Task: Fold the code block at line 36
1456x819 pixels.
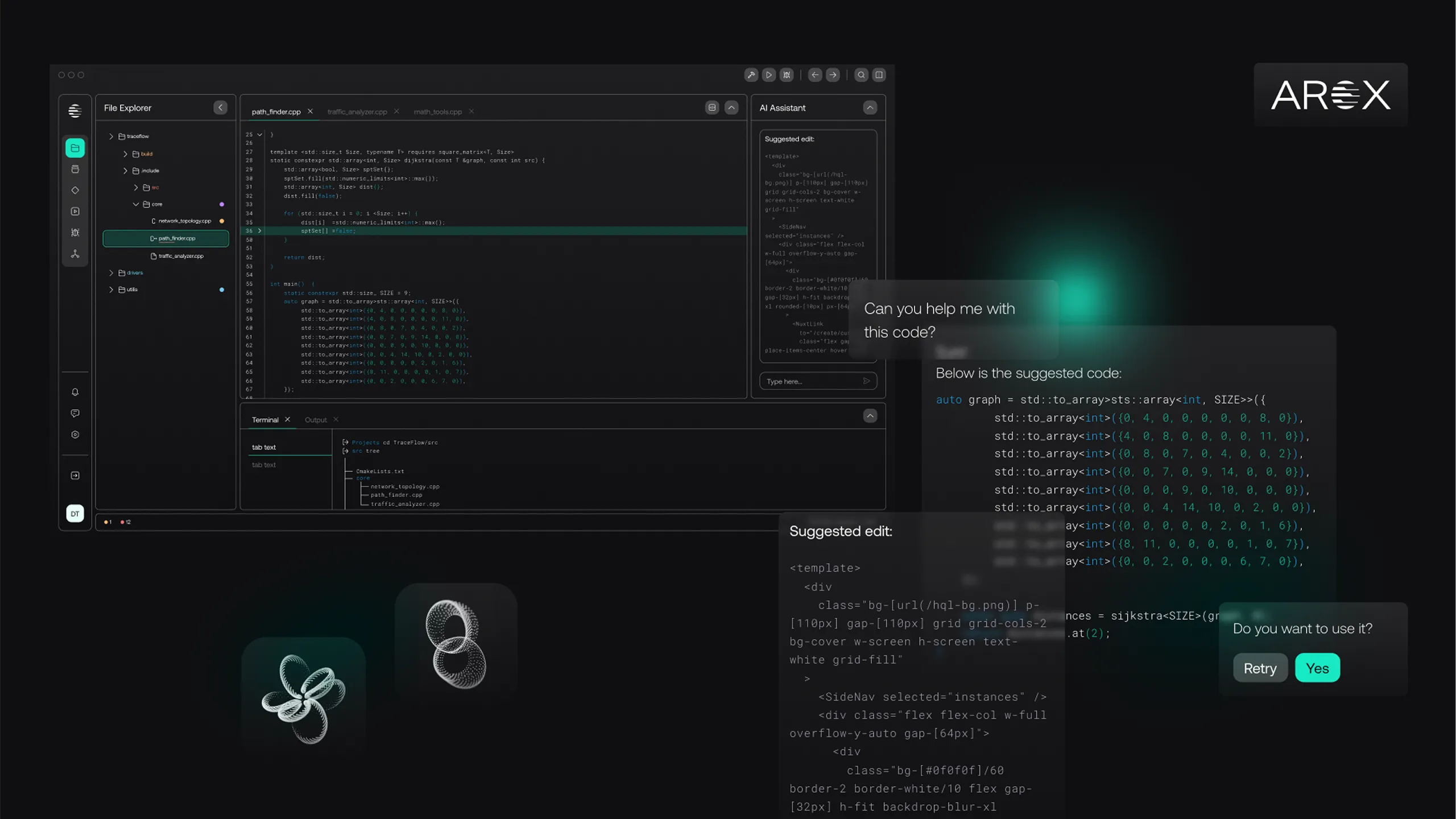Action: pos(259,231)
